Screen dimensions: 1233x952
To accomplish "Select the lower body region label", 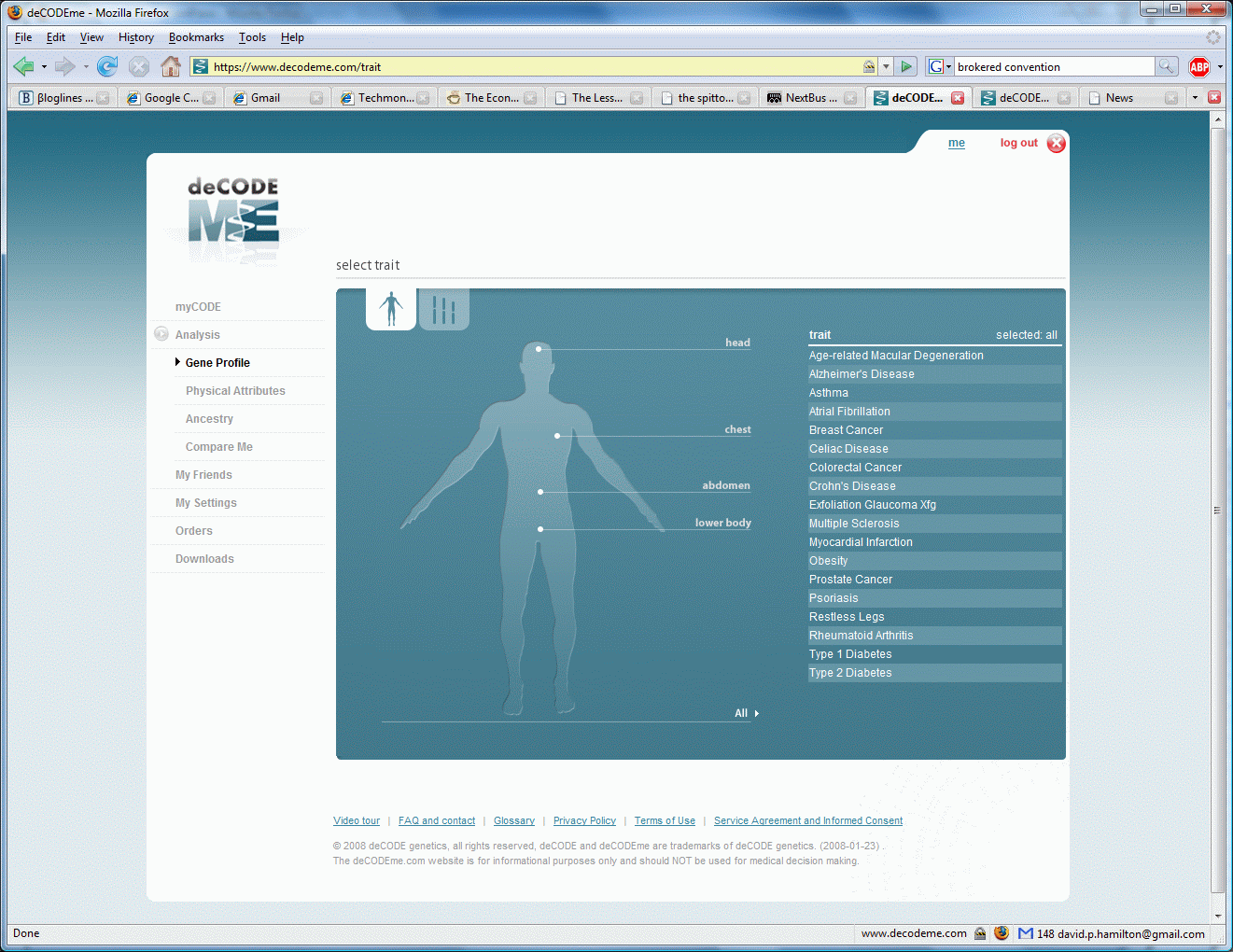I will (722, 523).
